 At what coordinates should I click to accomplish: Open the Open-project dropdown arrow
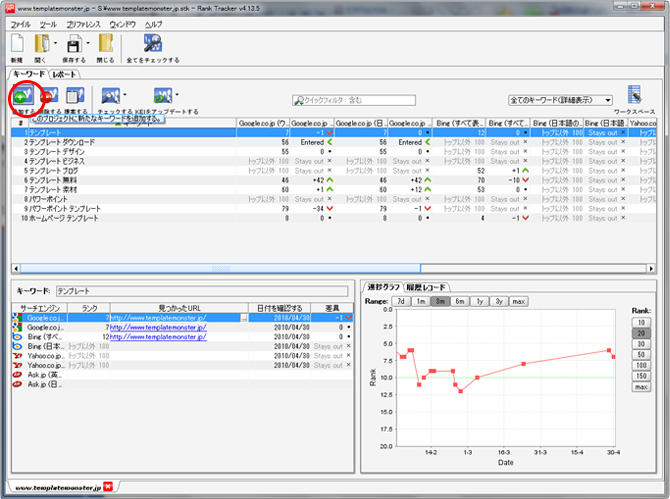[55, 43]
